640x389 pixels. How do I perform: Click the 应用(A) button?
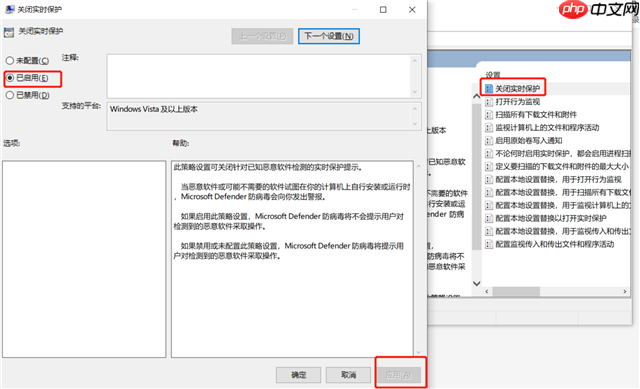[x=398, y=375]
